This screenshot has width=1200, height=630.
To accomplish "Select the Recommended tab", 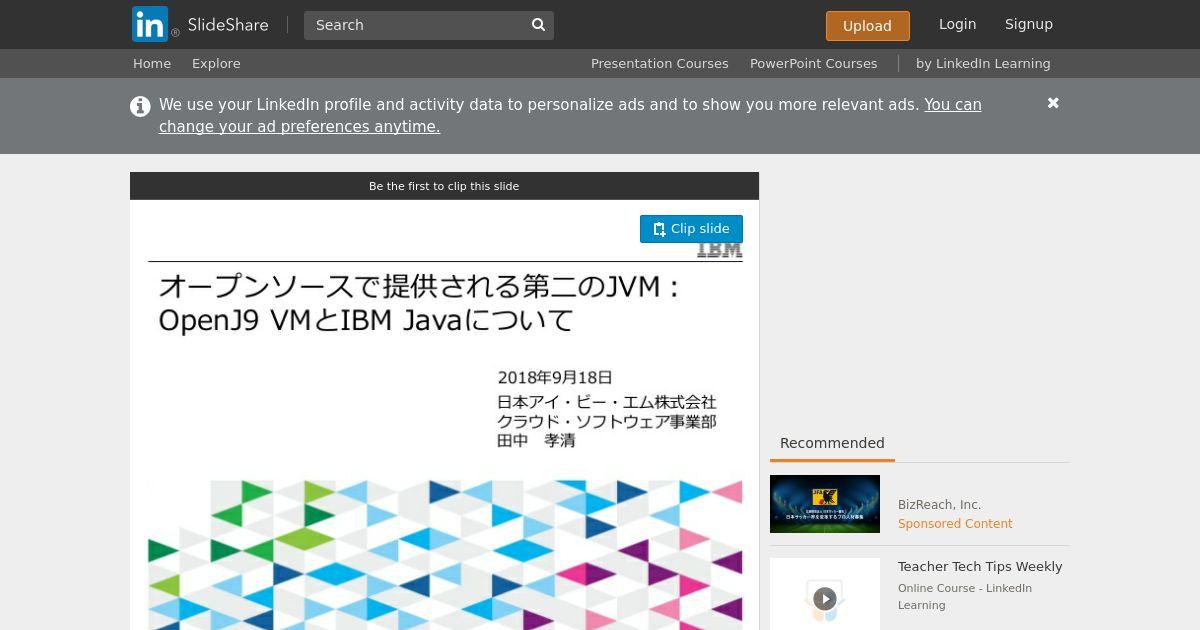I will click(x=832, y=444).
